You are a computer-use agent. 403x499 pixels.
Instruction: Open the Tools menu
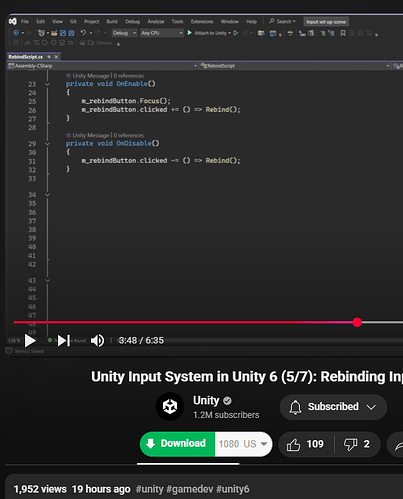pyautogui.click(x=177, y=21)
